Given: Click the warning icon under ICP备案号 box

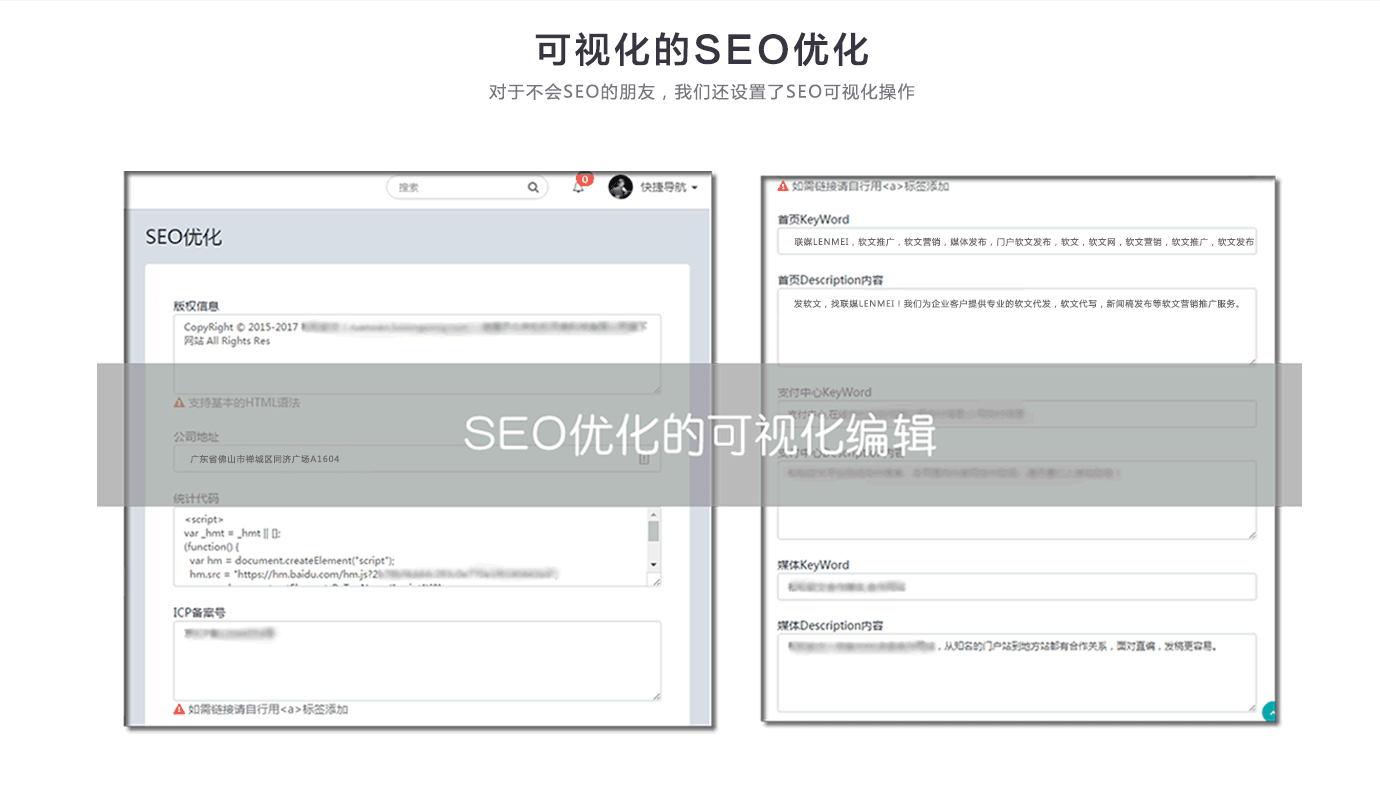Looking at the screenshot, I should pos(179,709).
